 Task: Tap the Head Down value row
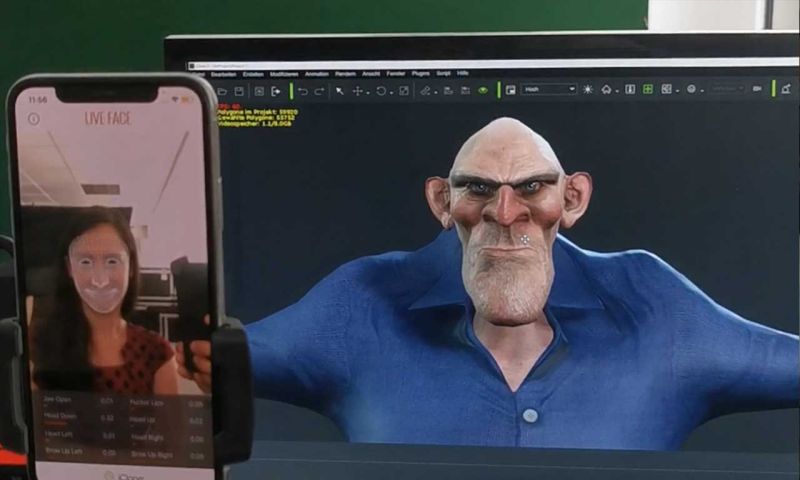[79, 418]
